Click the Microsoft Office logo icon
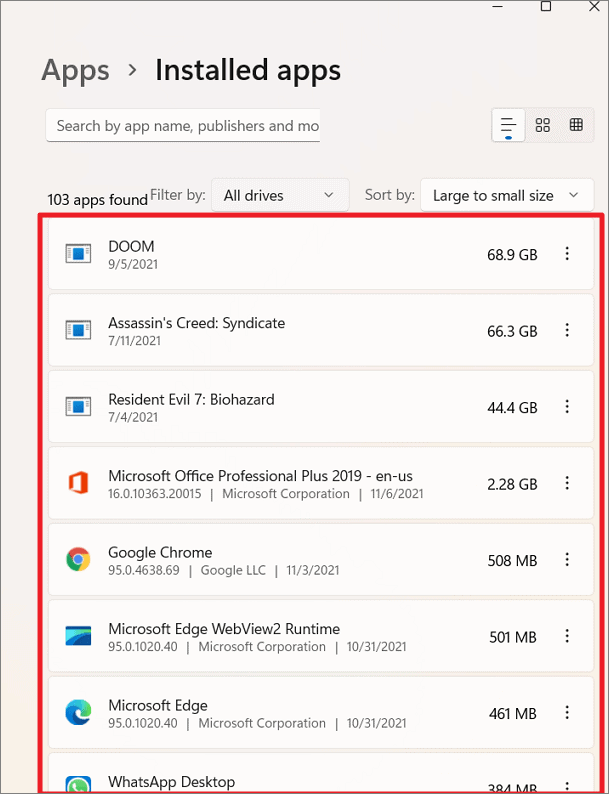 click(78, 483)
